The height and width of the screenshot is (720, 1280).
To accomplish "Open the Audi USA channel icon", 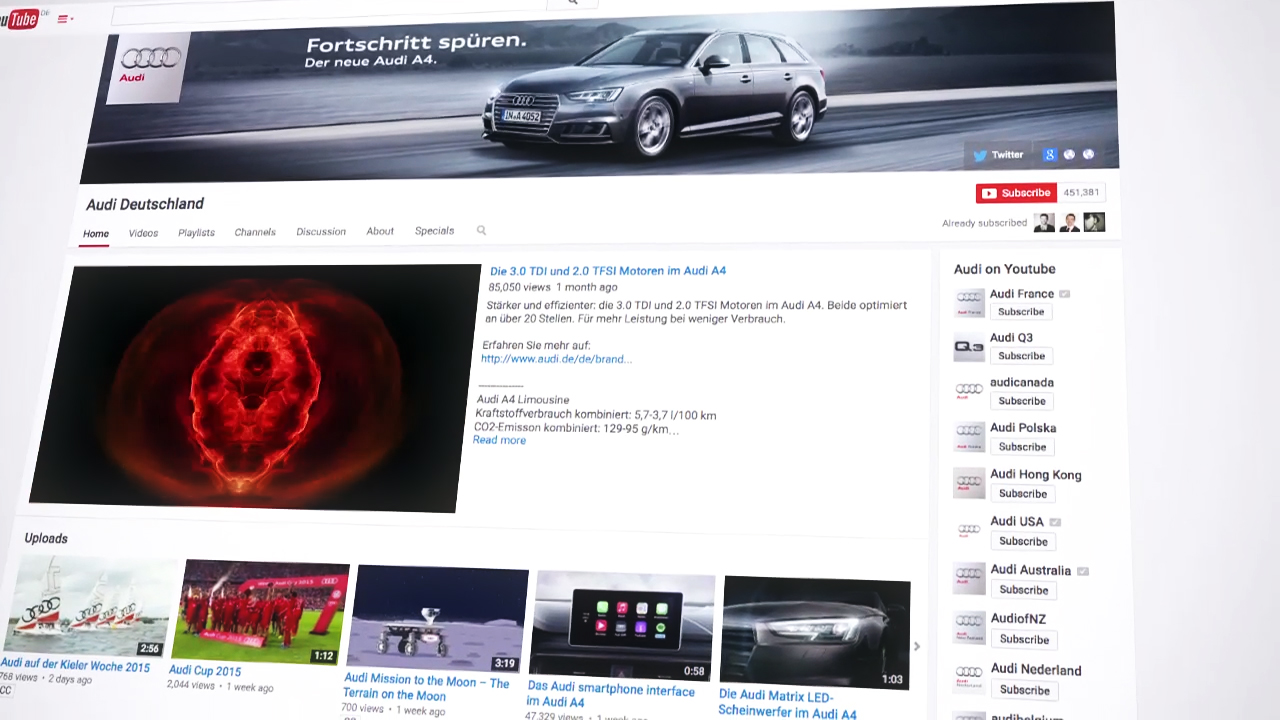I will 969,530.
